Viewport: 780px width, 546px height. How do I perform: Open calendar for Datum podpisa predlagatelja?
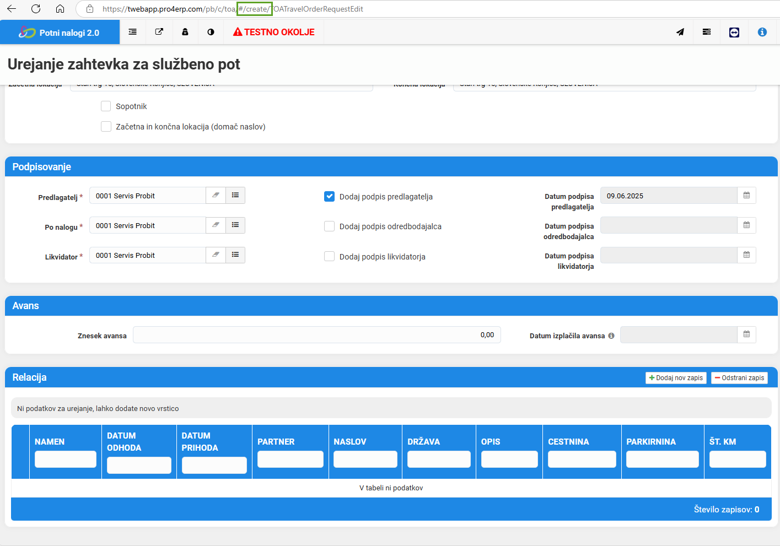[x=746, y=195]
